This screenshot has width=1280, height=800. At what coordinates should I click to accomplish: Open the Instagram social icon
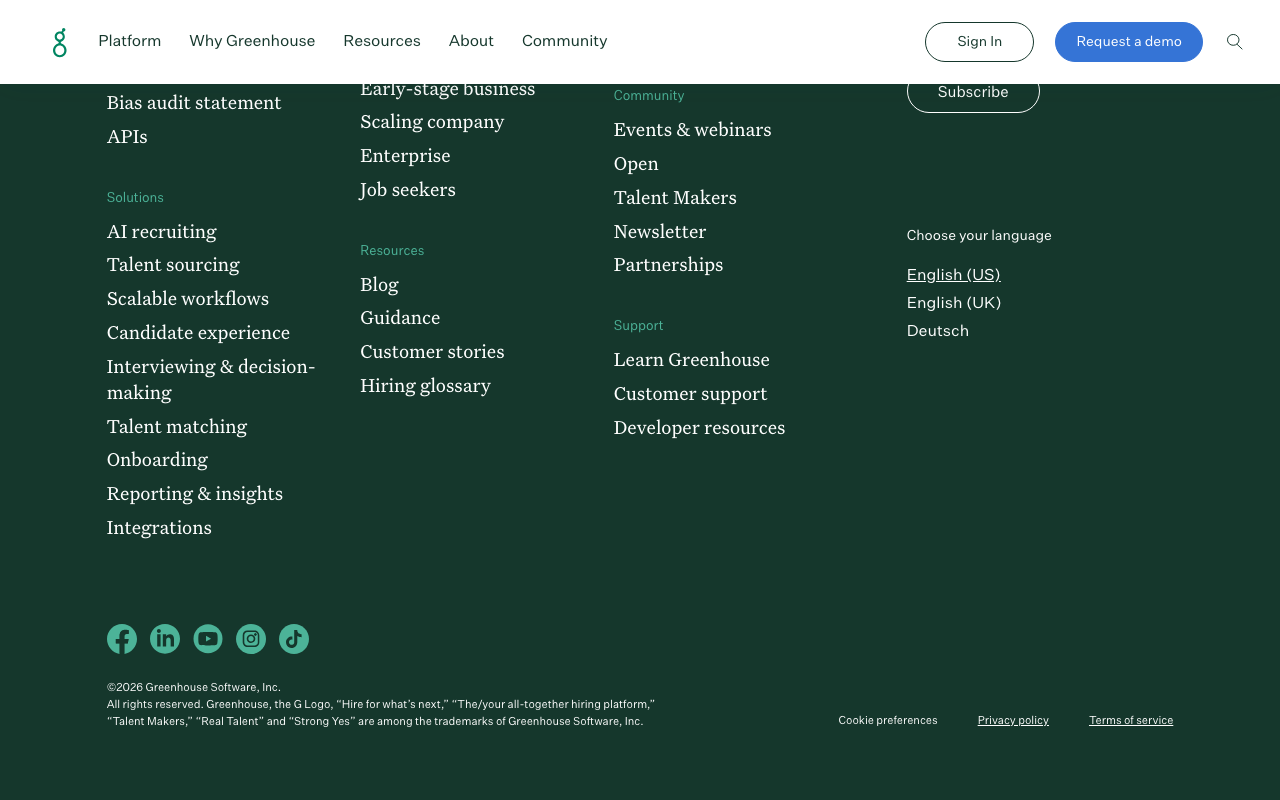[251, 639]
